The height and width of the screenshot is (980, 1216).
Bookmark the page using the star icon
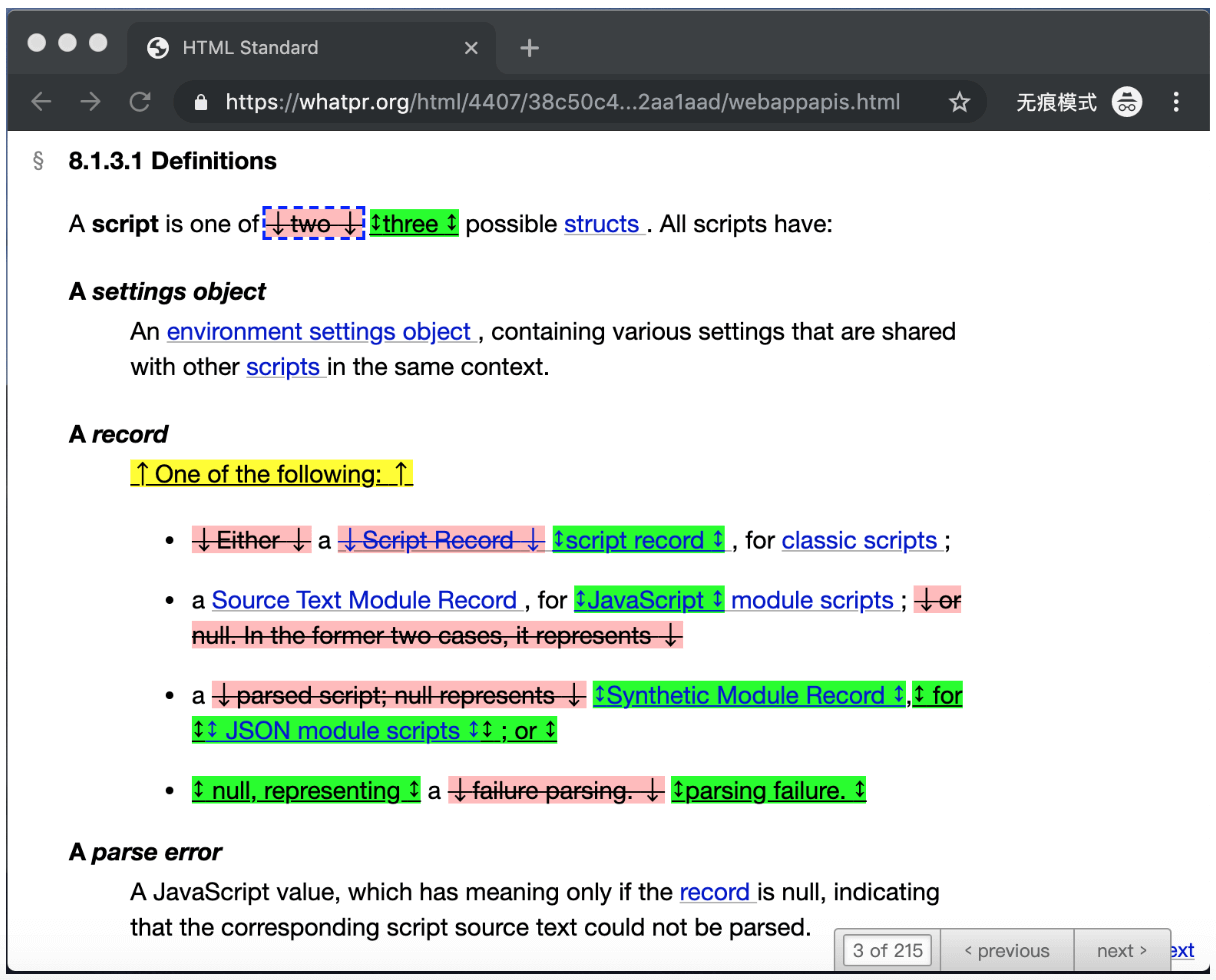[x=959, y=101]
